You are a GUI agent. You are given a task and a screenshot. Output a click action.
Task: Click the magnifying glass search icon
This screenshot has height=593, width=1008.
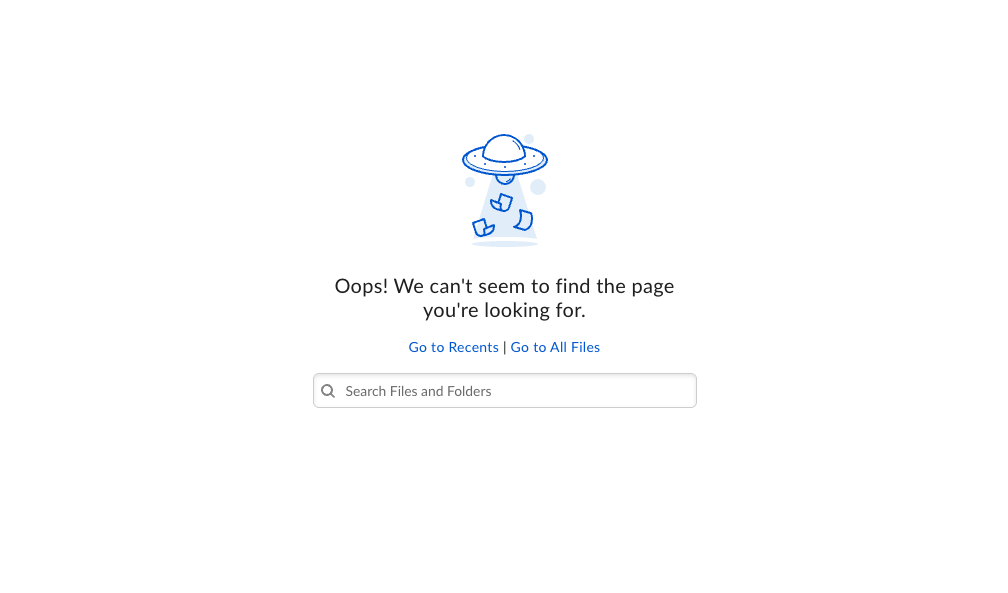click(328, 391)
